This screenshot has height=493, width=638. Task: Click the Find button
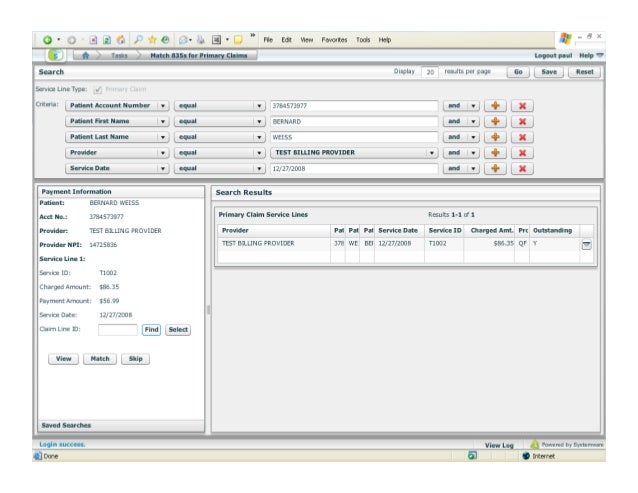click(x=151, y=329)
